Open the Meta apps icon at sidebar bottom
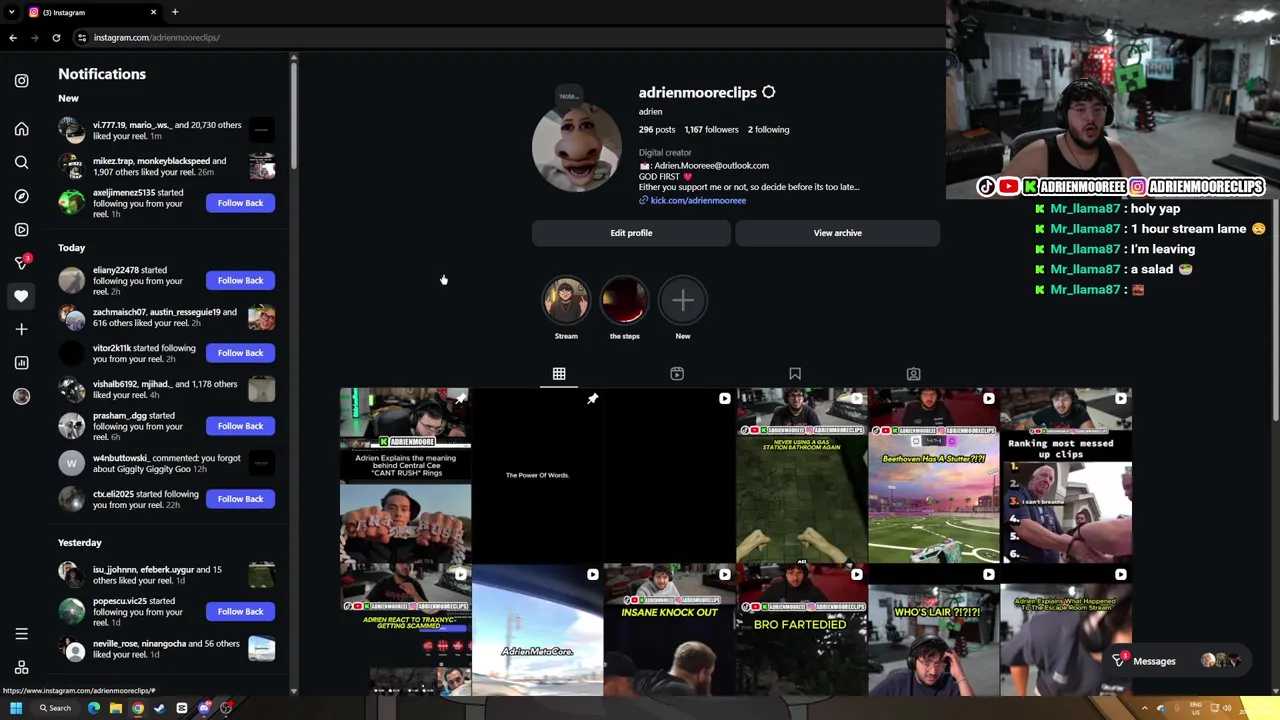This screenshot has height=720, width=1280. (x=21, y=667)
